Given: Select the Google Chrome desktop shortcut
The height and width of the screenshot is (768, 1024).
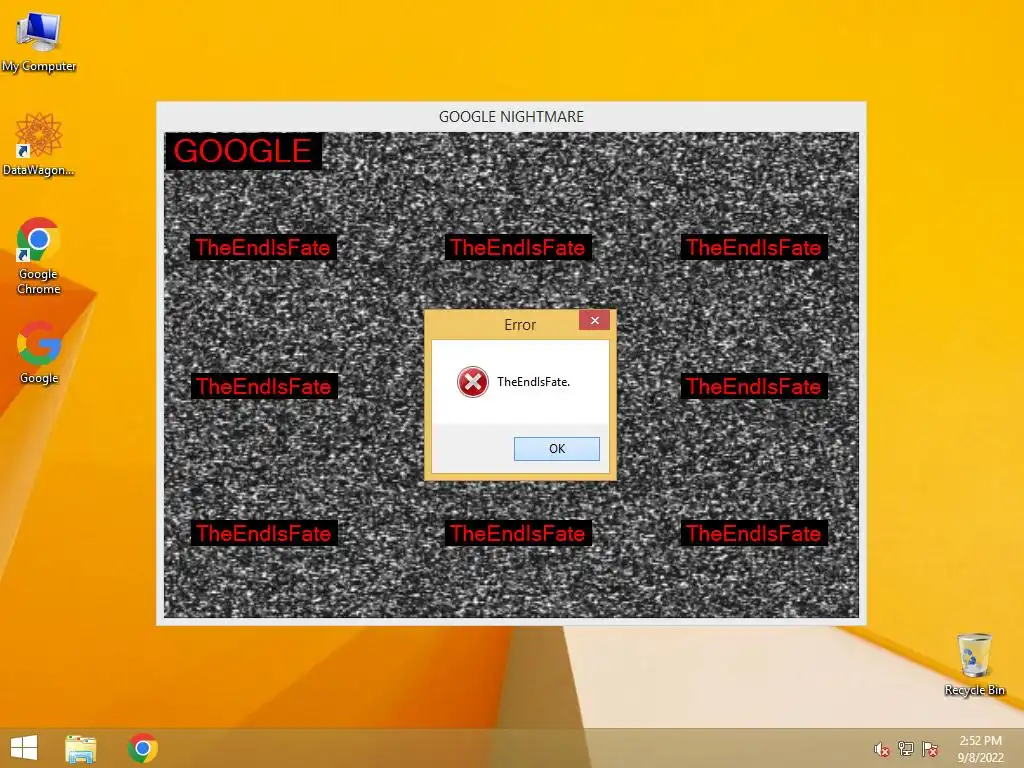Looking at the screenshot, I should click(x=39, y=256).
